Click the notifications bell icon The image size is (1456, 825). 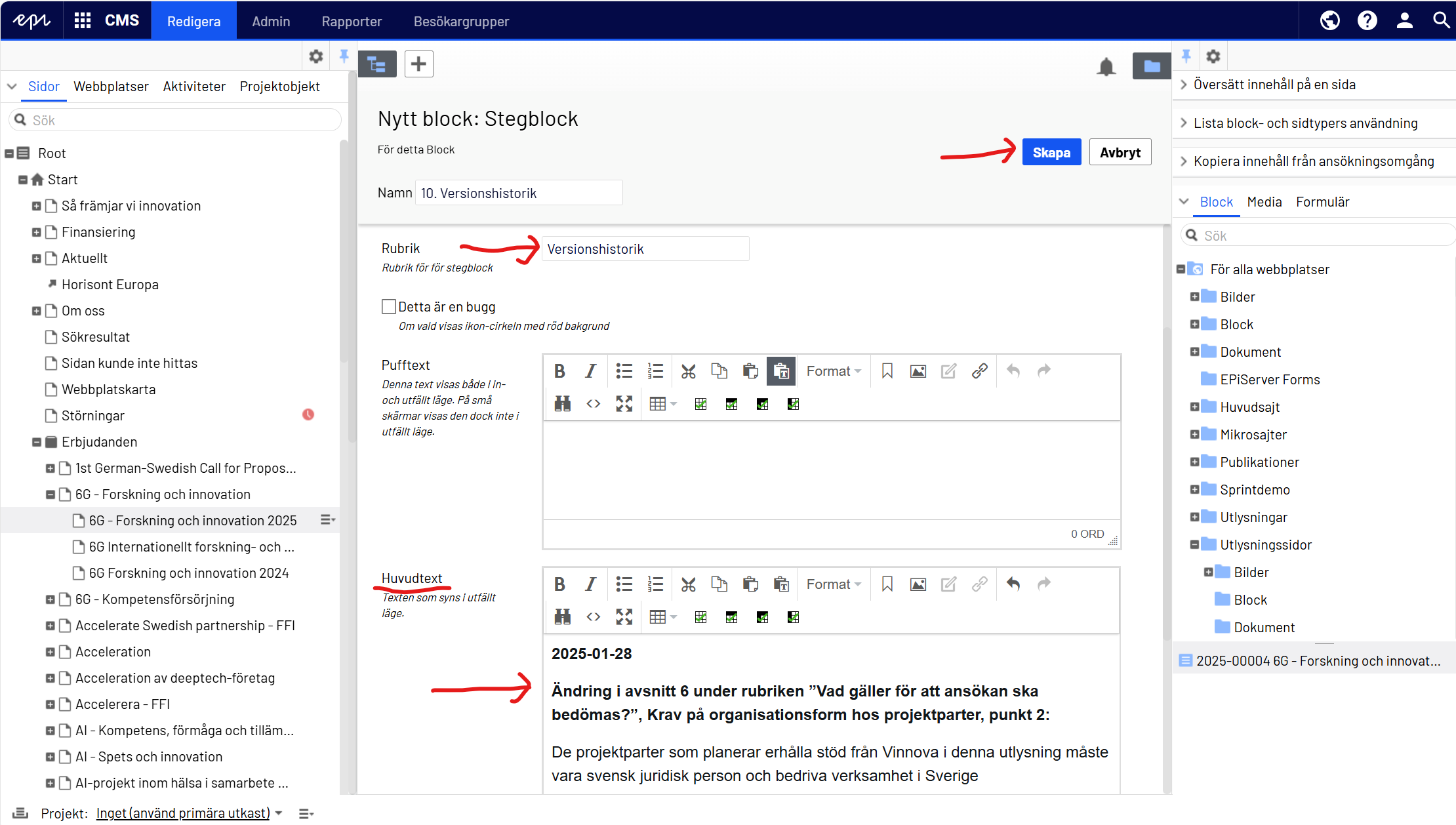(1106, 66)
